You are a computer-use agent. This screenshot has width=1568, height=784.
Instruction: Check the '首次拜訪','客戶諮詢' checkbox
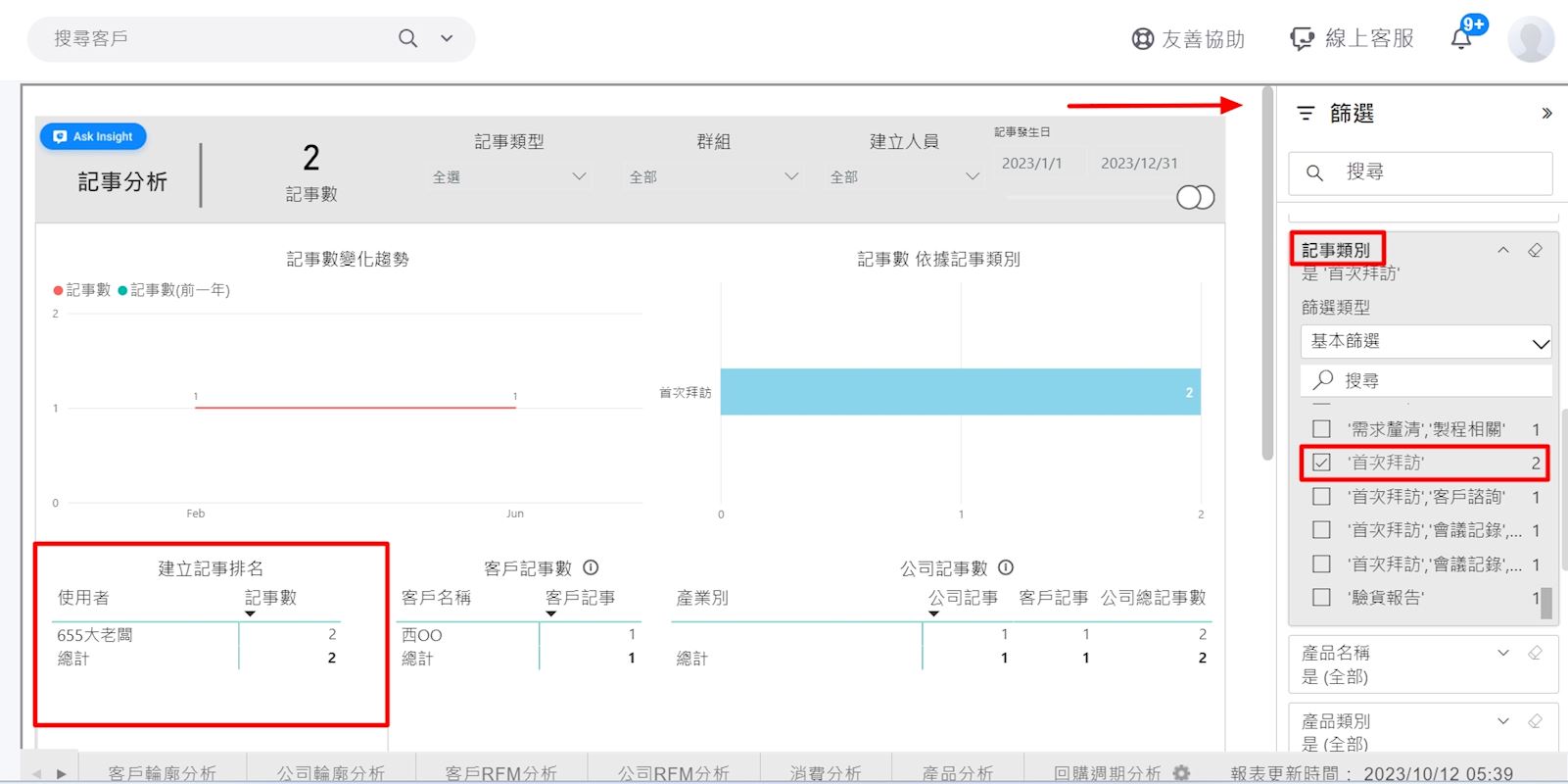point(1321,497)
